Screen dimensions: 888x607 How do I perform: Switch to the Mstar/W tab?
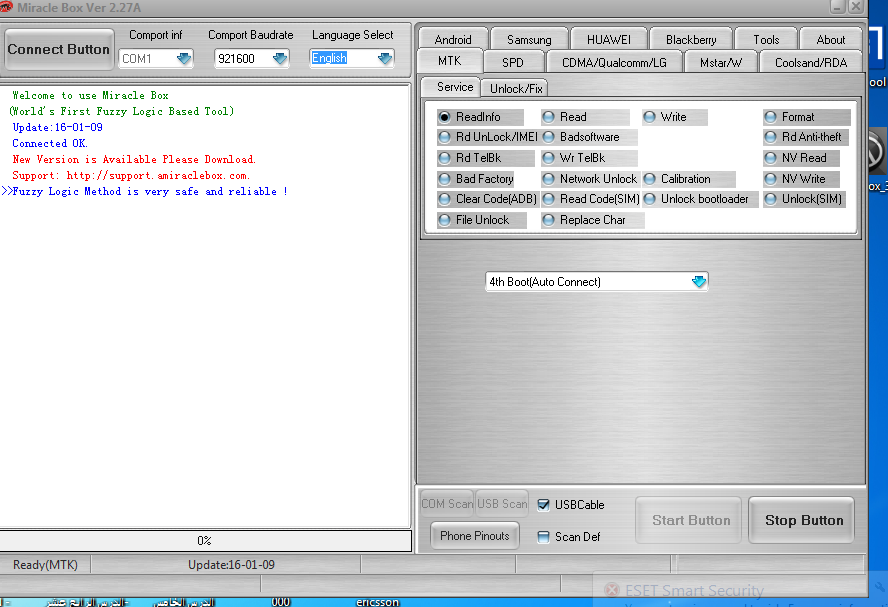point(721,62)
